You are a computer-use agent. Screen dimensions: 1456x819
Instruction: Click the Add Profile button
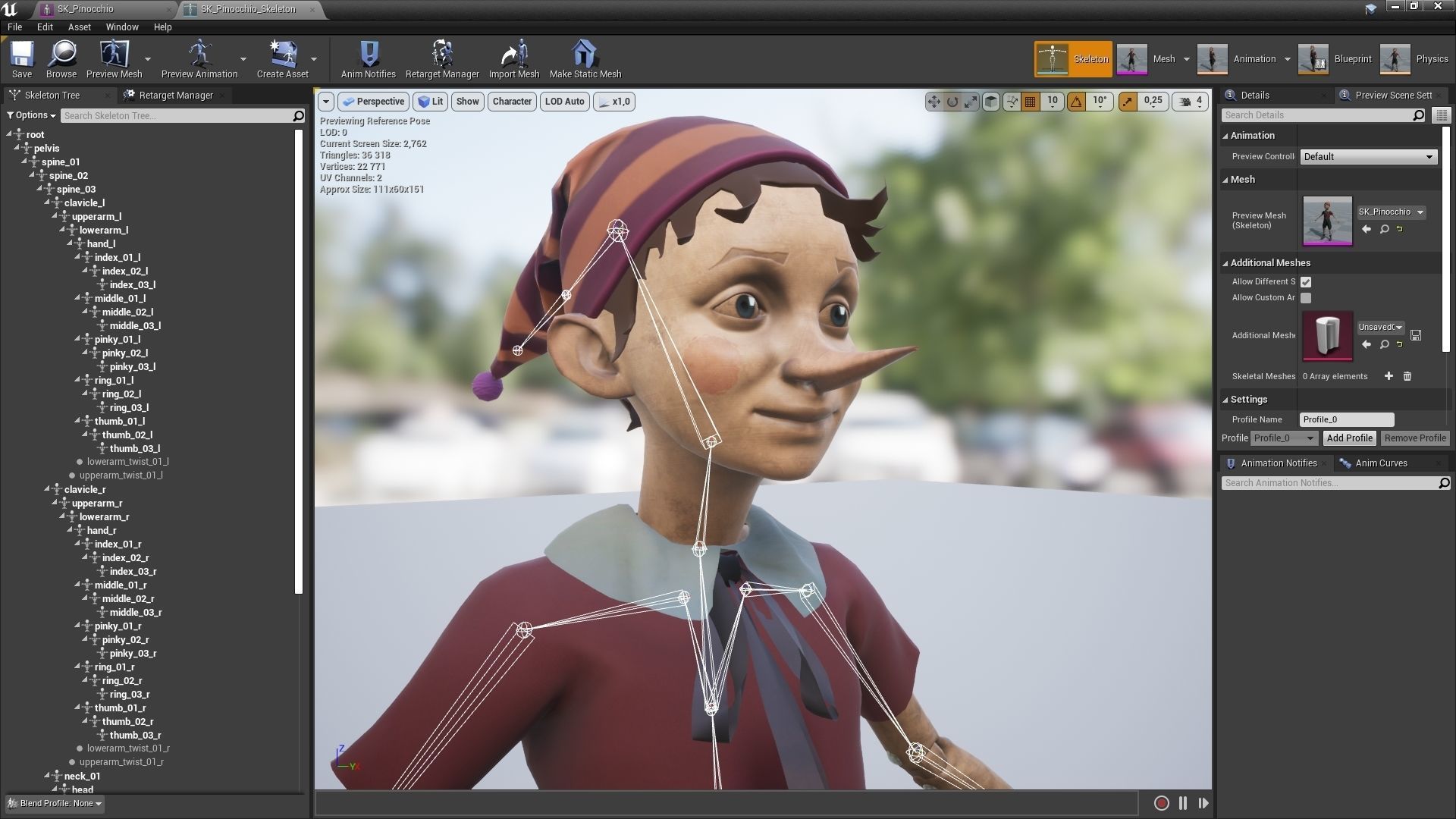click(x=1349, y=438)
